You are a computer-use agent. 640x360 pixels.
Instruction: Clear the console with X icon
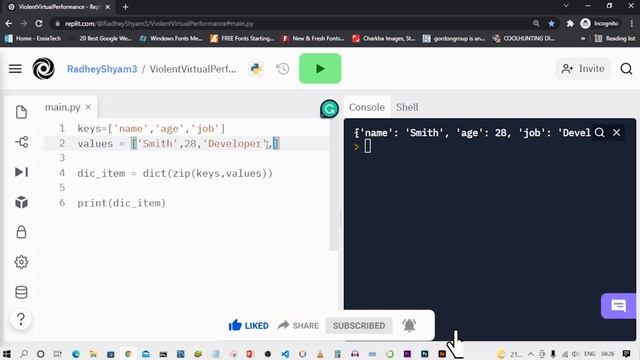coord(616,132)
